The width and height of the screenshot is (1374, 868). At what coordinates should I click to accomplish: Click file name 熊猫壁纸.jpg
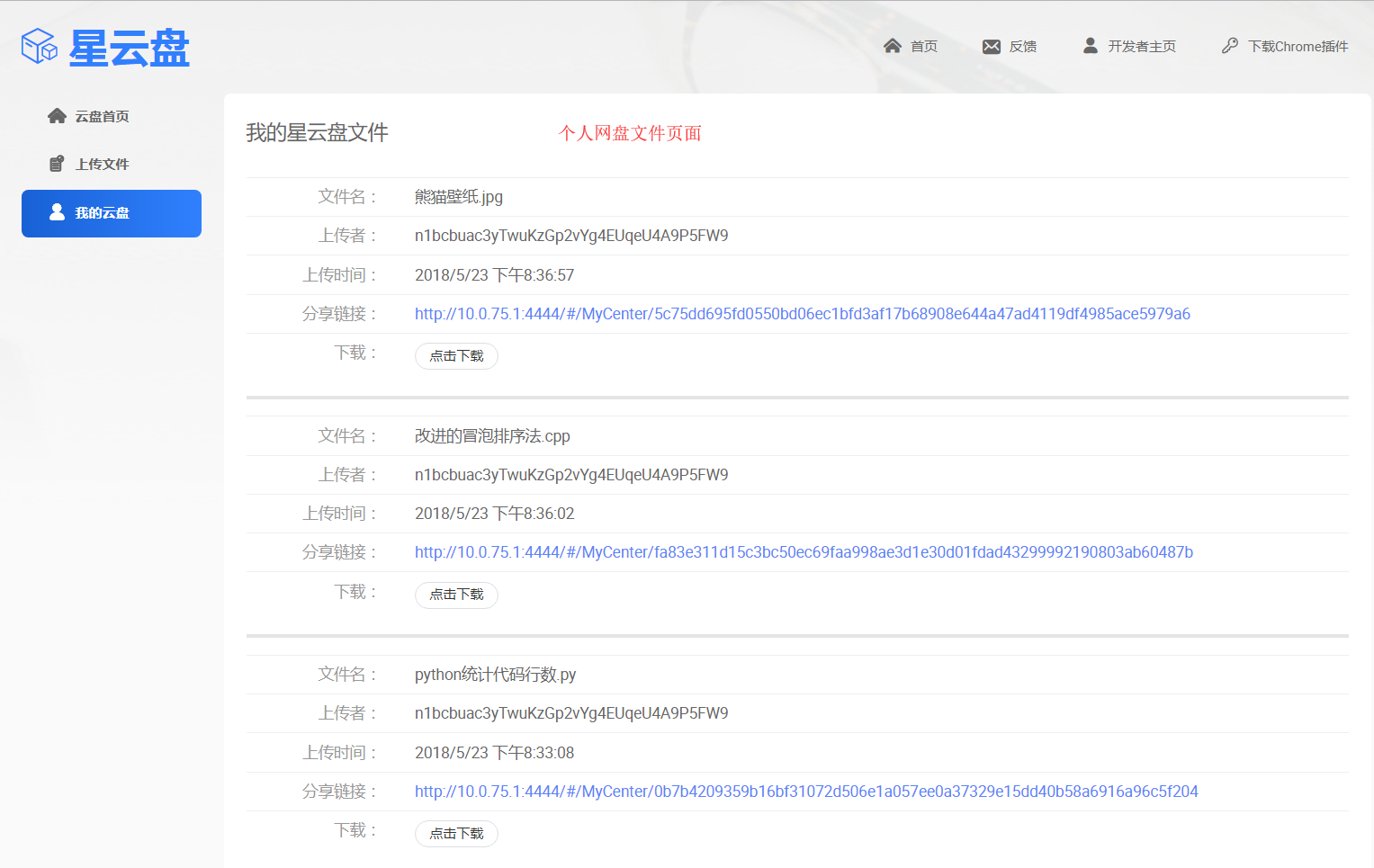(x=459, y=197)
